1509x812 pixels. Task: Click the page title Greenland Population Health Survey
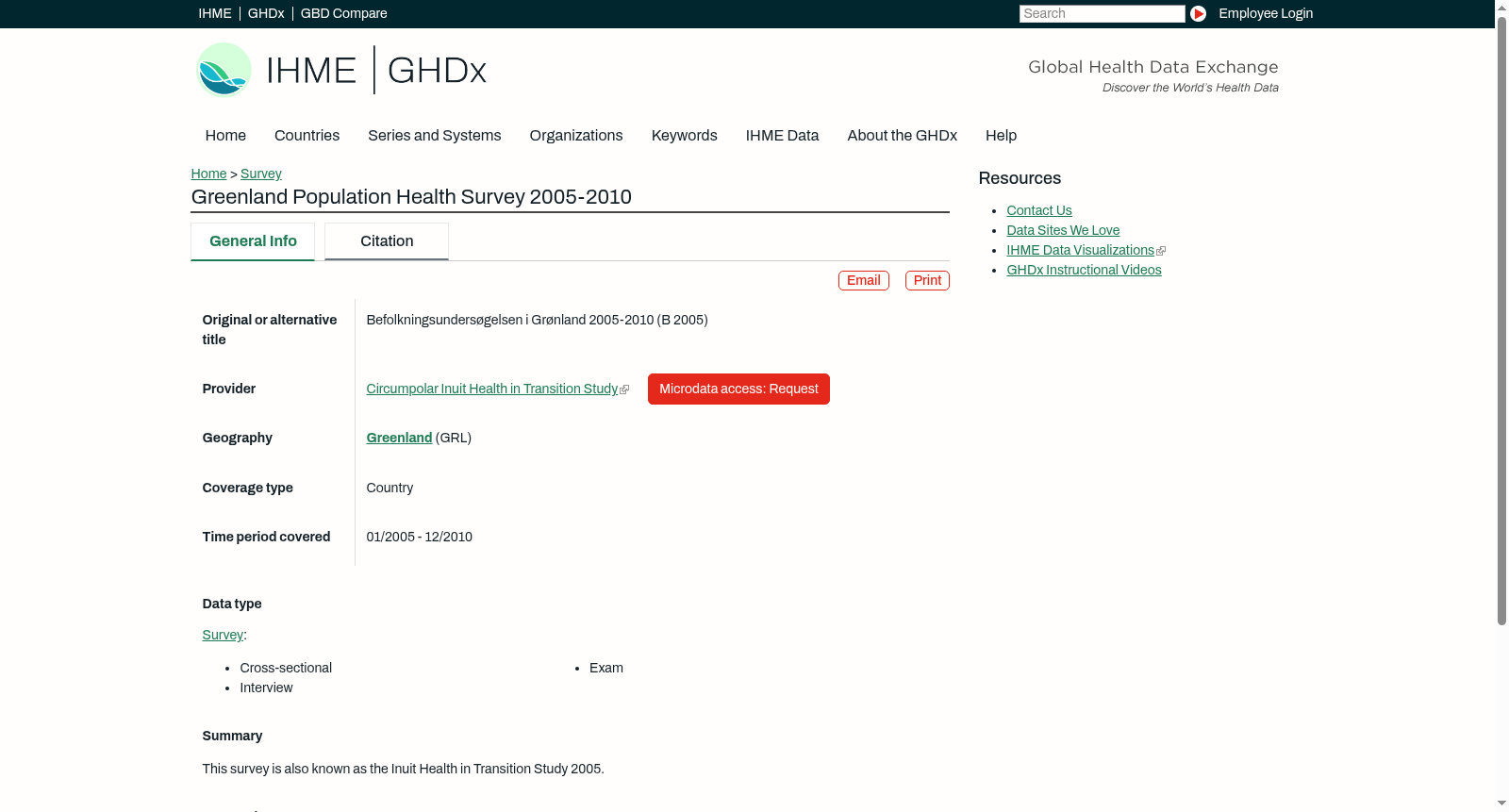click(411, 197)
